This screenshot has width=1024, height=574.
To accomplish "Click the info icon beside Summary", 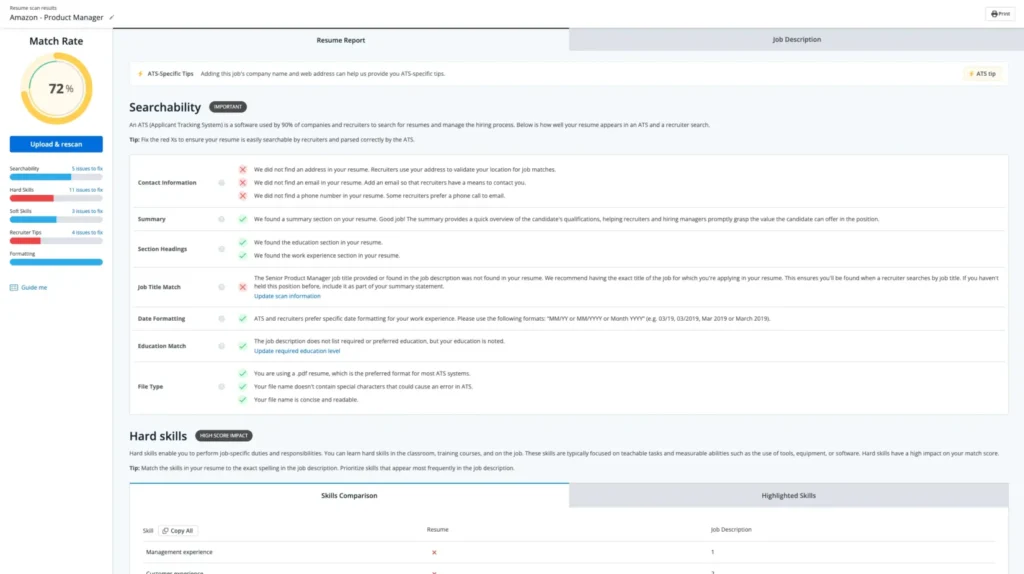I will [x=221, y=219].
